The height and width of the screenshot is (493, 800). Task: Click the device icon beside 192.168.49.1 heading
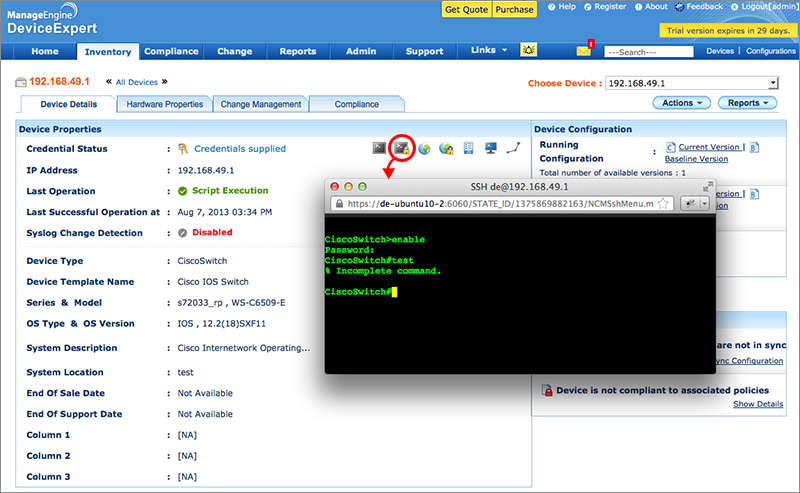[21, 82]
